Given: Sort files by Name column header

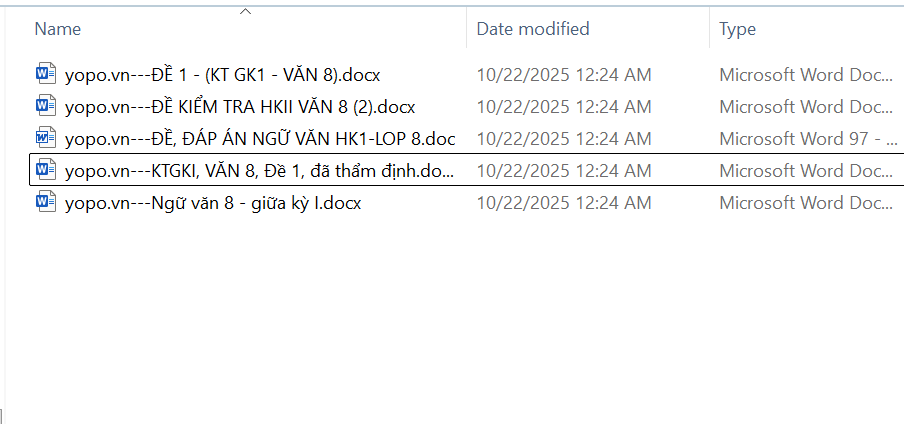Looking at the screenshot, I should (x=58, y=29).
